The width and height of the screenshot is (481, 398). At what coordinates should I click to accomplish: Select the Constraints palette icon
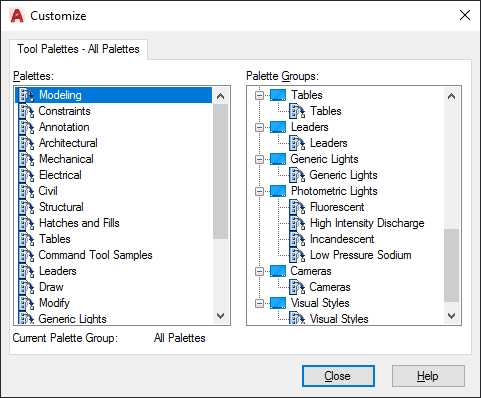[x=26, y=111]
